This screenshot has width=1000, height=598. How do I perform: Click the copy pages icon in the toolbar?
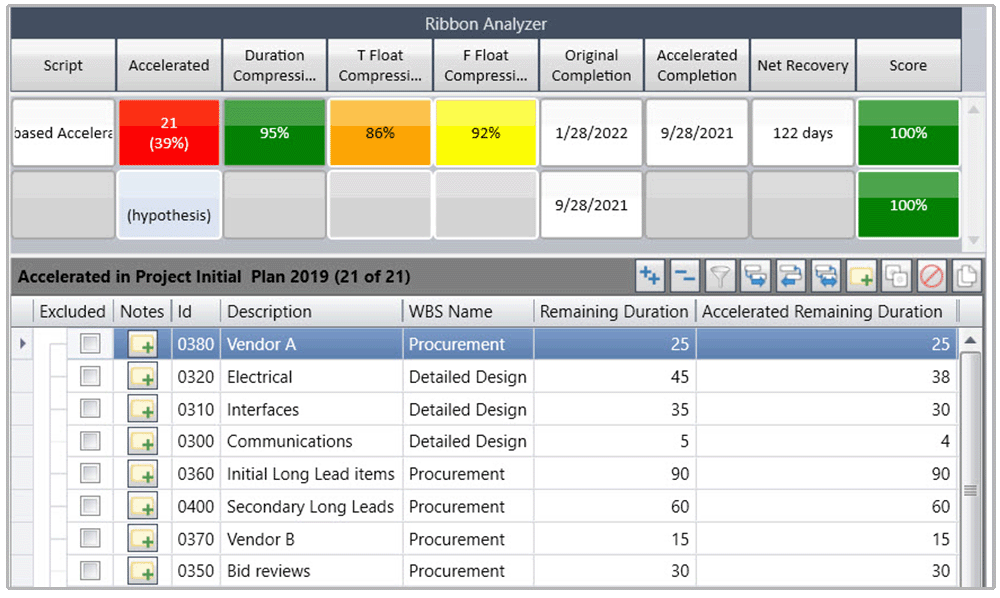click(x=967, y=277)
